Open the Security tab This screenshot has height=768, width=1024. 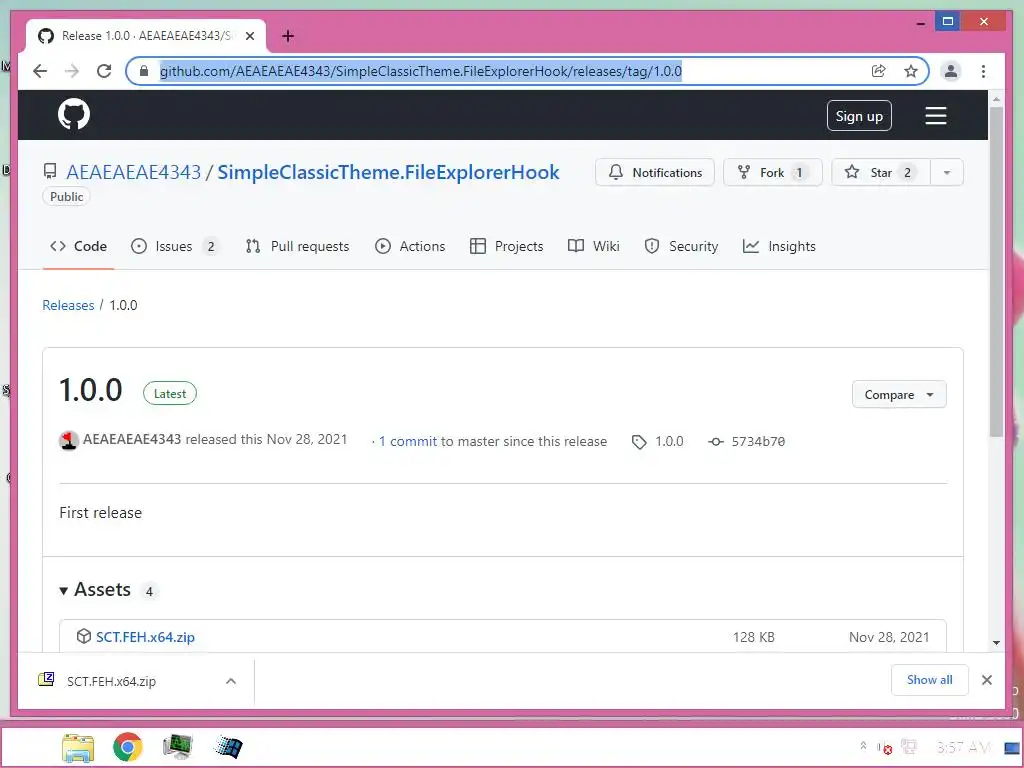click(x=681, y=246)
